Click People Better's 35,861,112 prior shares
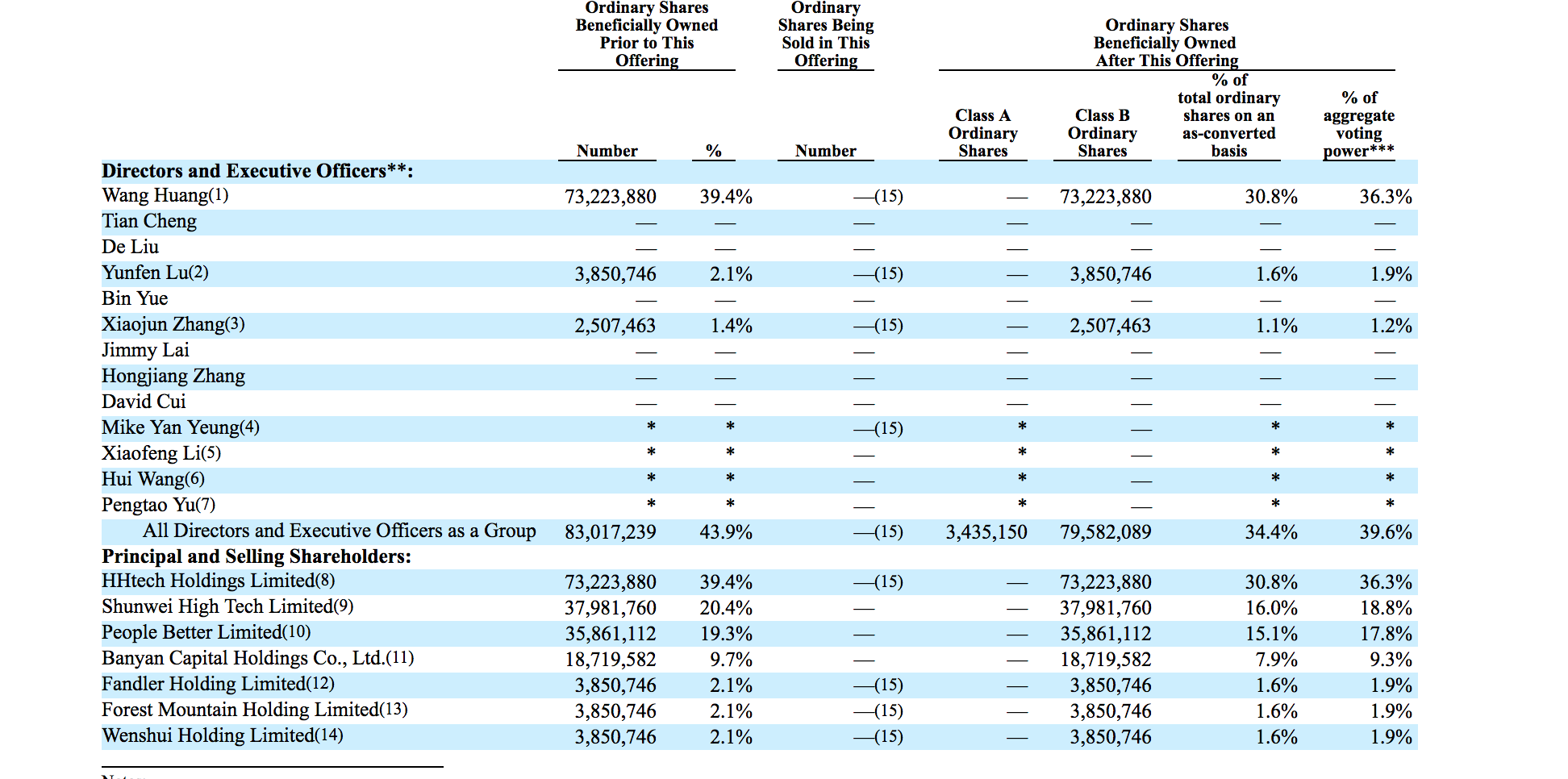 click(611, 634)
